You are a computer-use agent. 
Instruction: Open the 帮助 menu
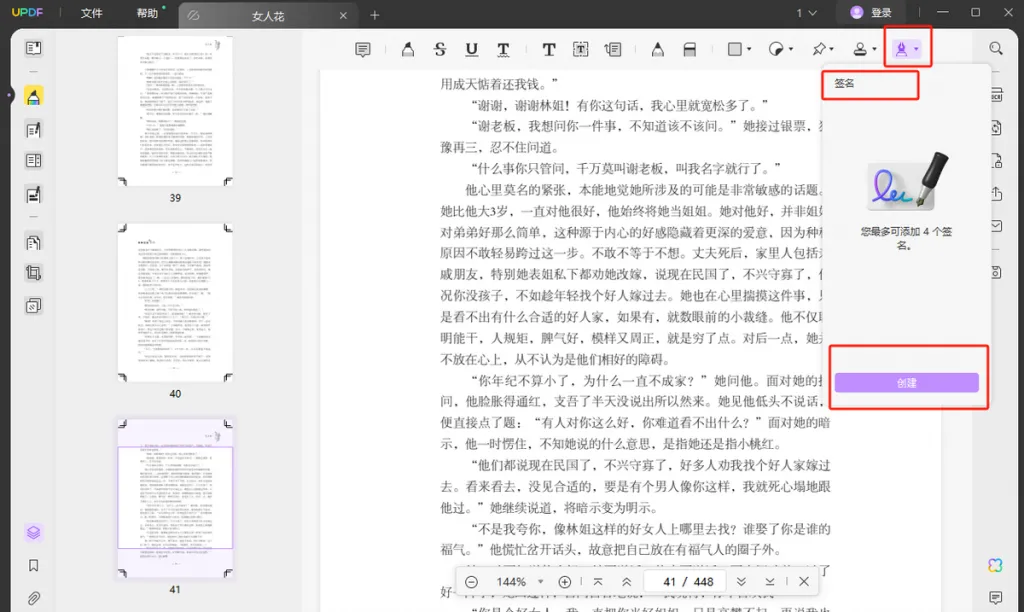pos(148,13)
